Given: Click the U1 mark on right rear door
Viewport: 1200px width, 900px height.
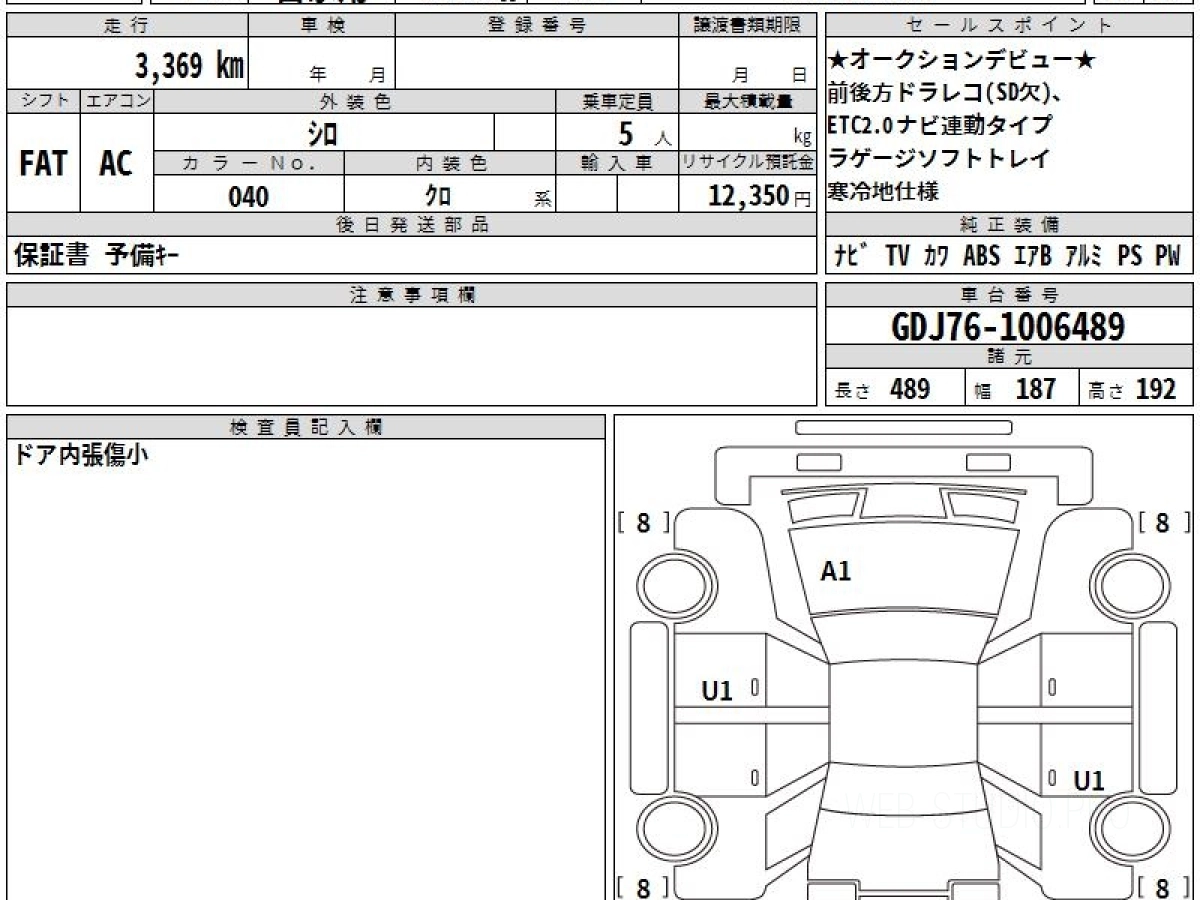Looking at the screenshot, I should pos(1088,781).
